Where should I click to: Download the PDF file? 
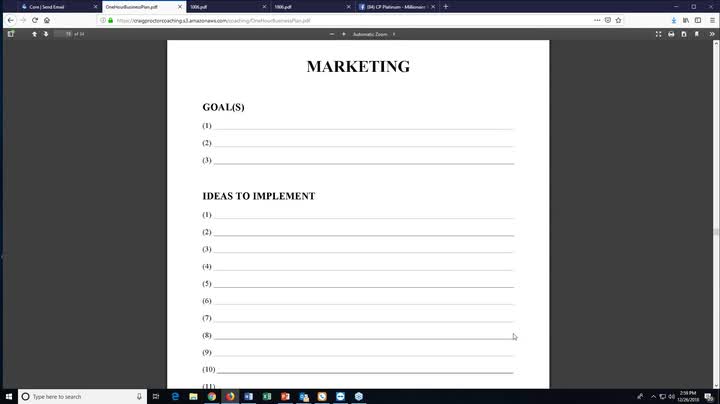pyautogui.click(x=683, y=34)
